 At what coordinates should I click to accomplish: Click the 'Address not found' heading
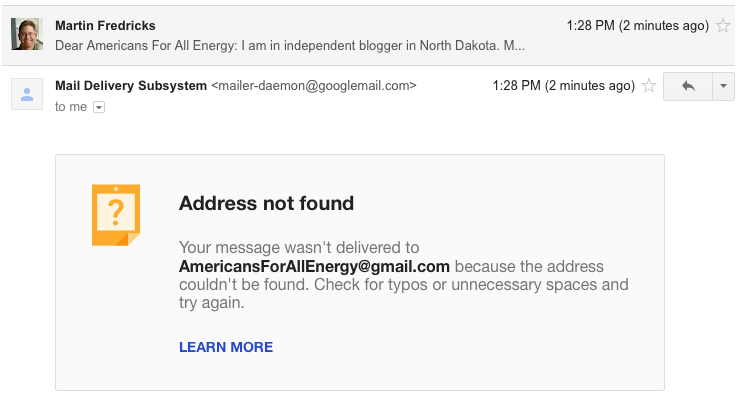point(266,204)
